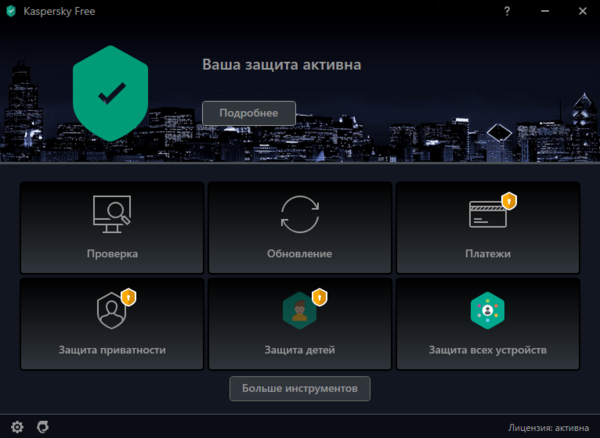Click the Ваша защита активна heading
Image resolution: width=600 pixels, height=438 pixels.
tap(282, 64)
